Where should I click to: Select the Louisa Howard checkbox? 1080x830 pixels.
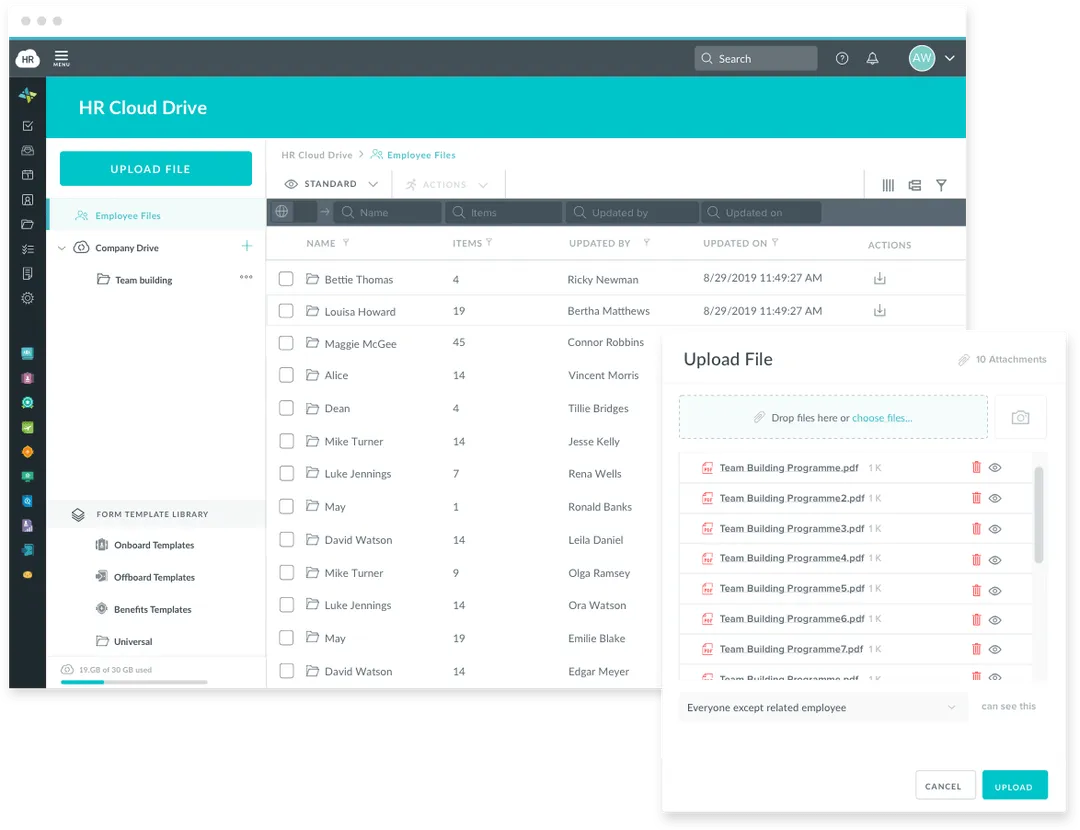pos(286,311)
